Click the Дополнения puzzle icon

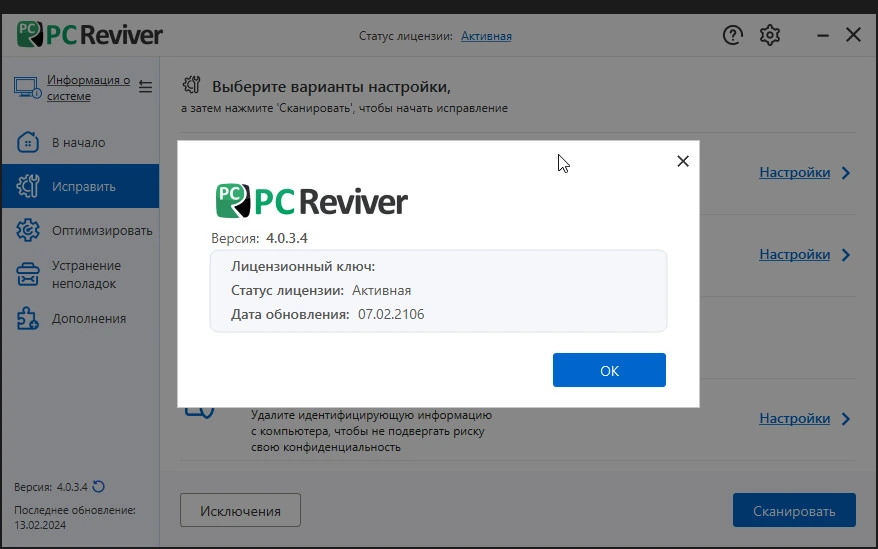28,318
